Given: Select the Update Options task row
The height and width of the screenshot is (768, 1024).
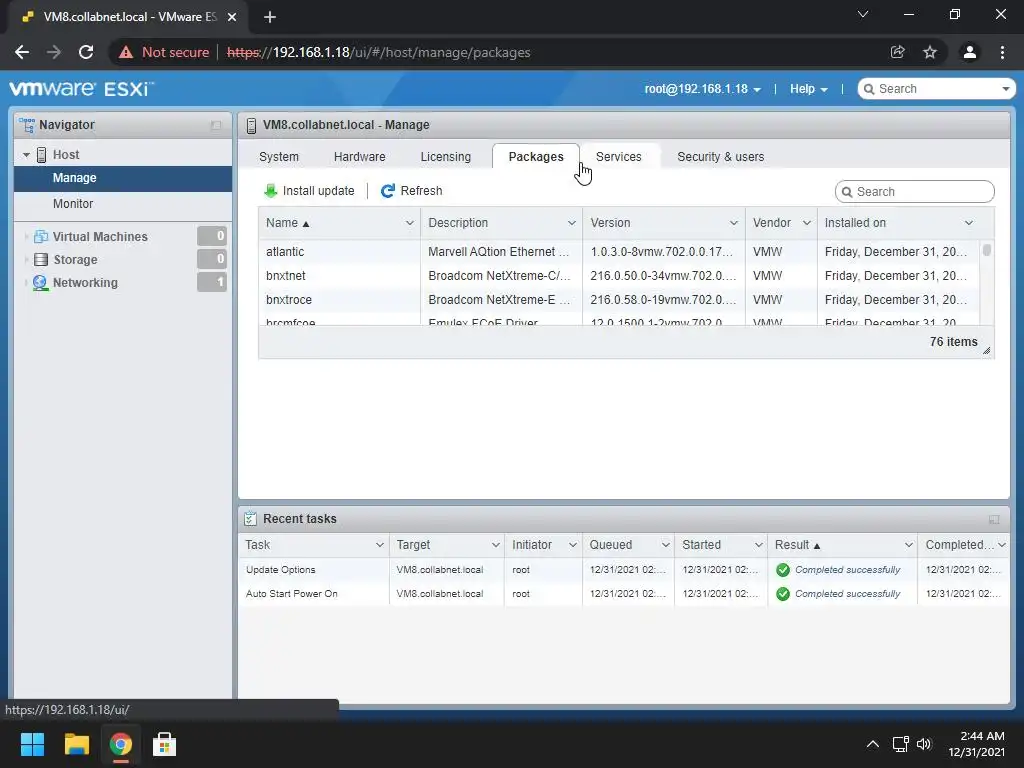Looking at the screenshot, I should pyautogui.click(x=624, y=569).
